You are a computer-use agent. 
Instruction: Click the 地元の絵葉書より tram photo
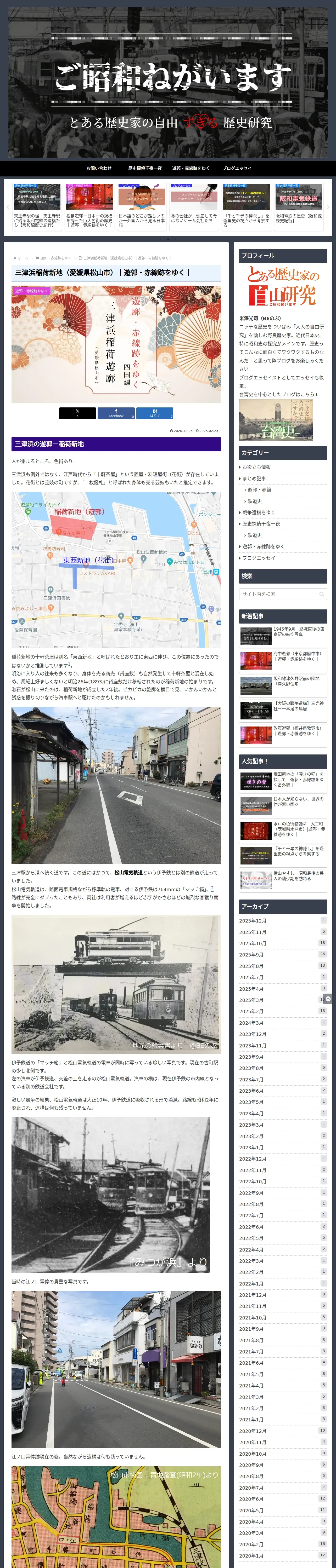tap(116, 984)
